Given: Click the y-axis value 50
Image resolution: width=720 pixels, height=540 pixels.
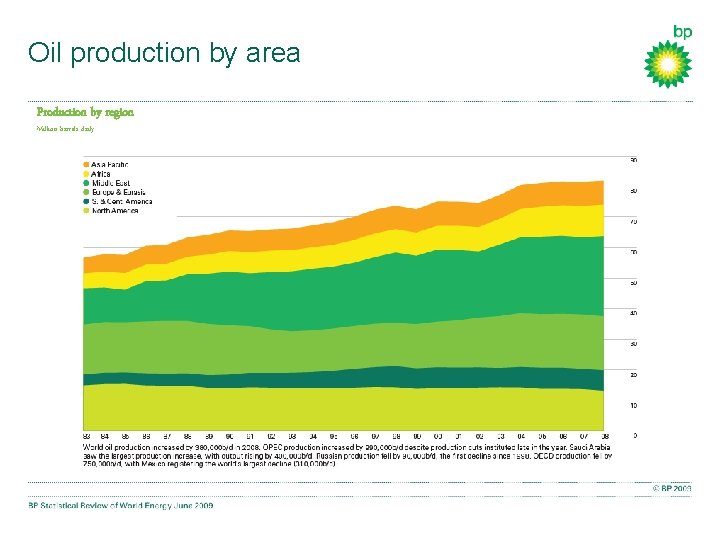Looking at the screenshot, I should pyautogui.click(x=634, y=283).
